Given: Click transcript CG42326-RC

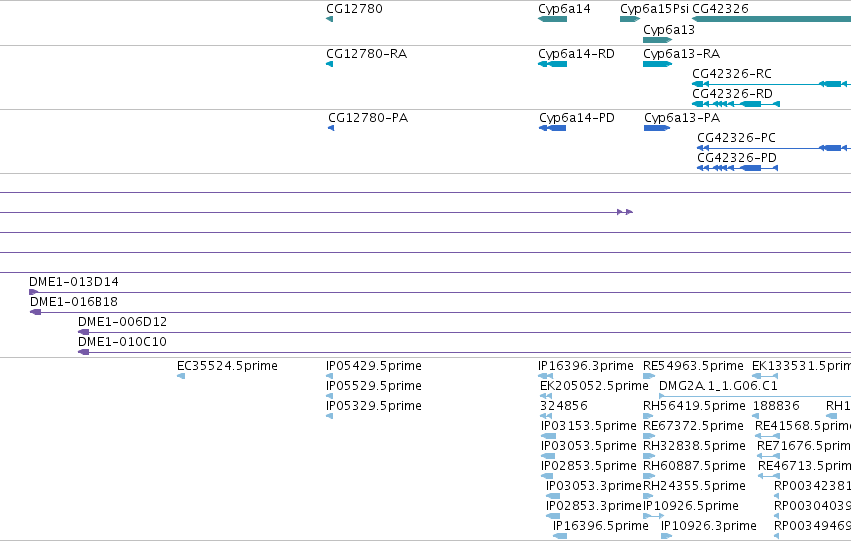Looking at the screenshot, I should (x=732, y=74).
